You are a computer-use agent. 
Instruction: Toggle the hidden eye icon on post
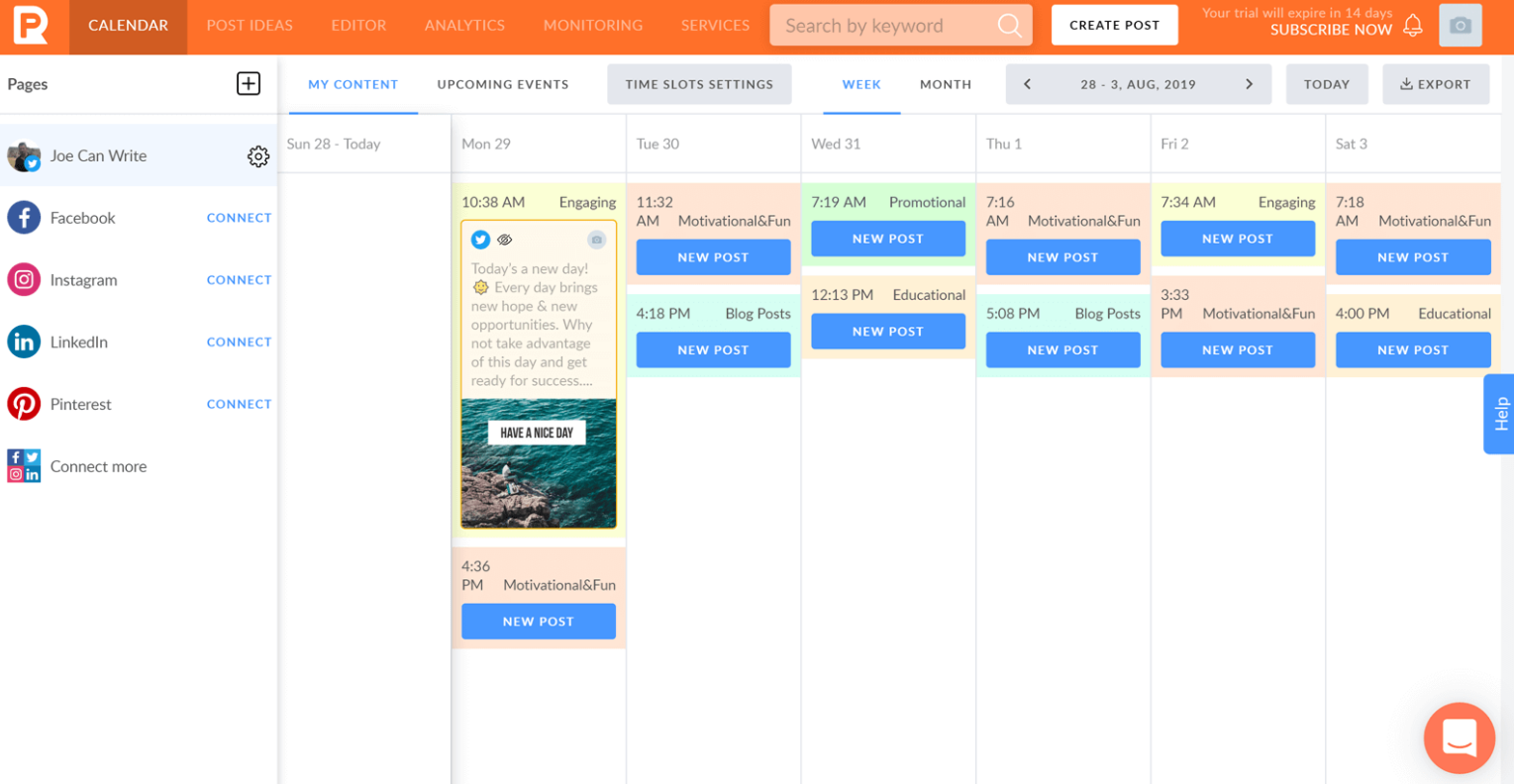[x=505, y=240]
